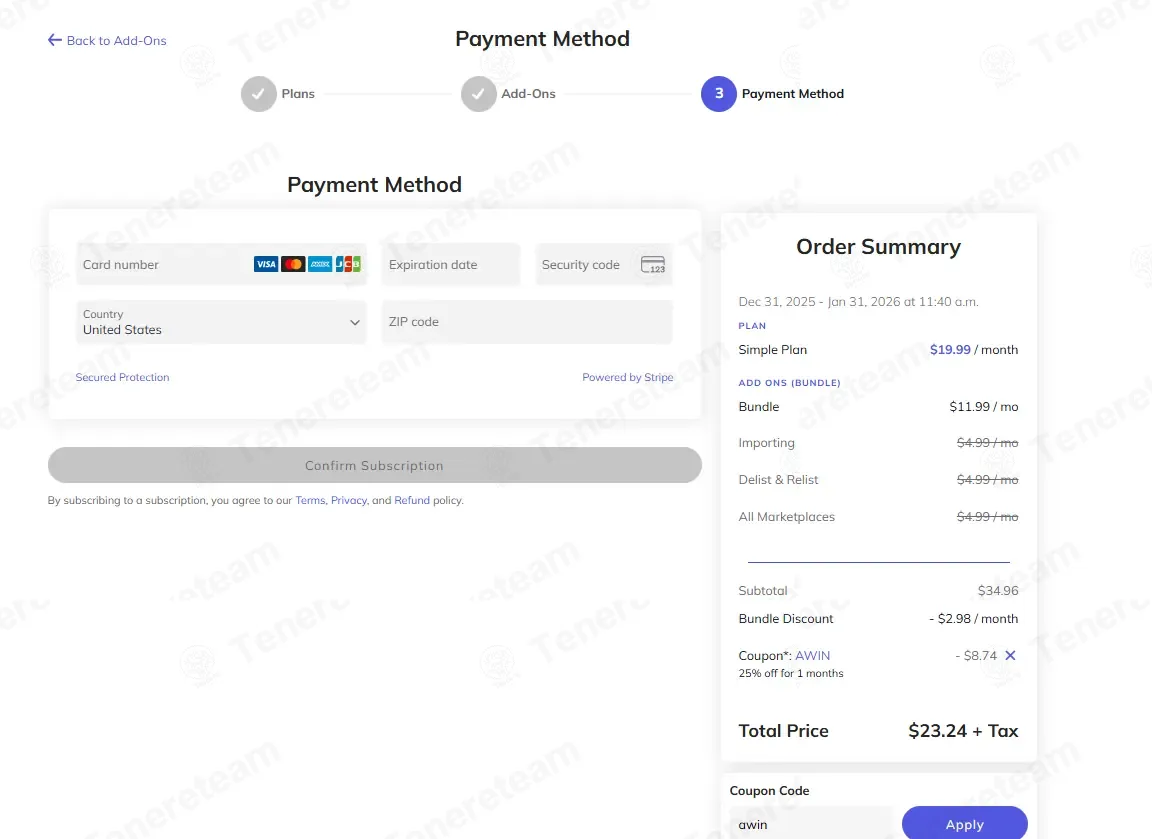Expand the country list chevron arrow
The height and width of the screenshot is (839, 1152).
pyautogui.click(x=355, y=323)
